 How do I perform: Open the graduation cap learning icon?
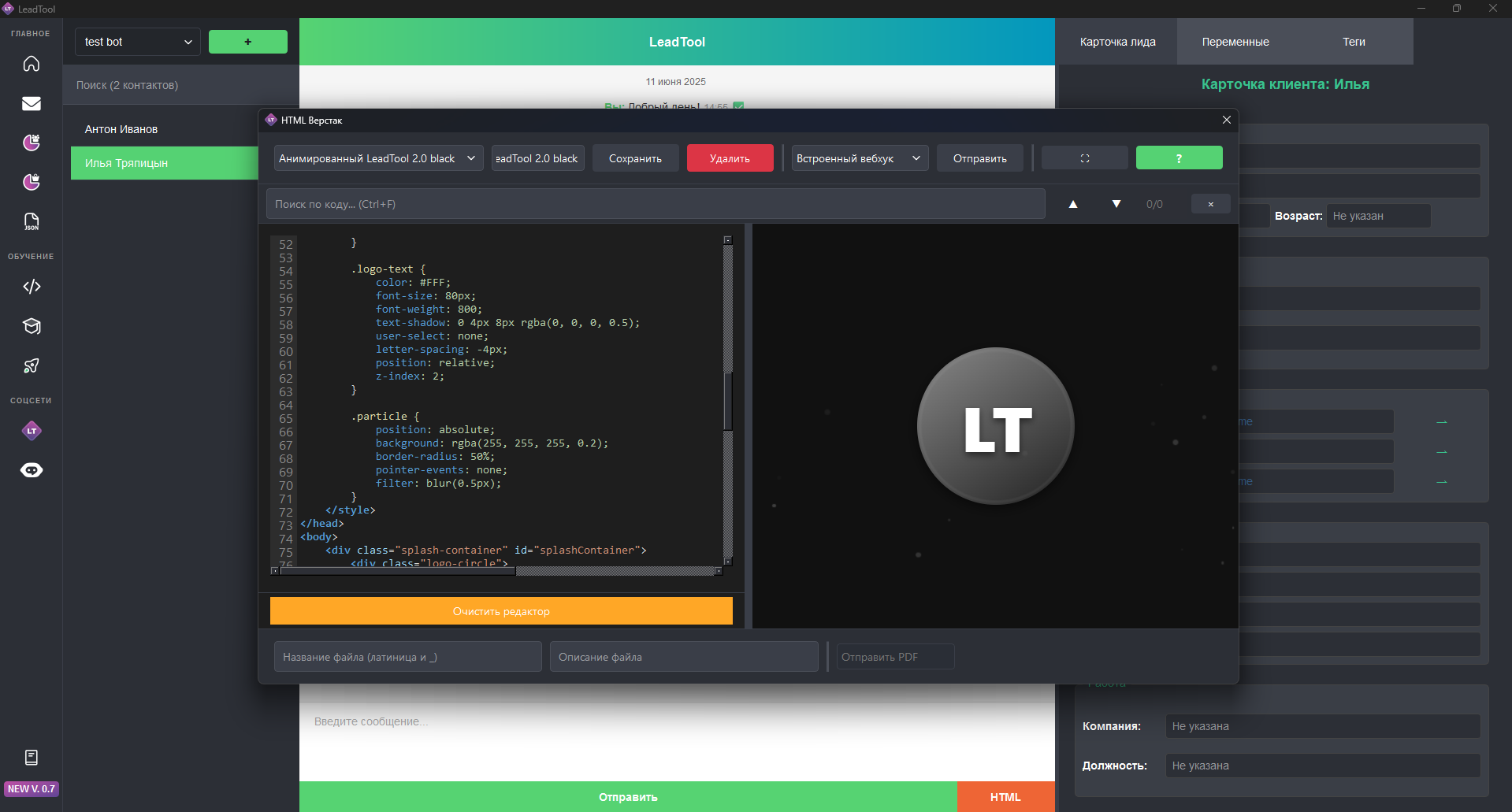pyautogui.click(x=32, y=326)
